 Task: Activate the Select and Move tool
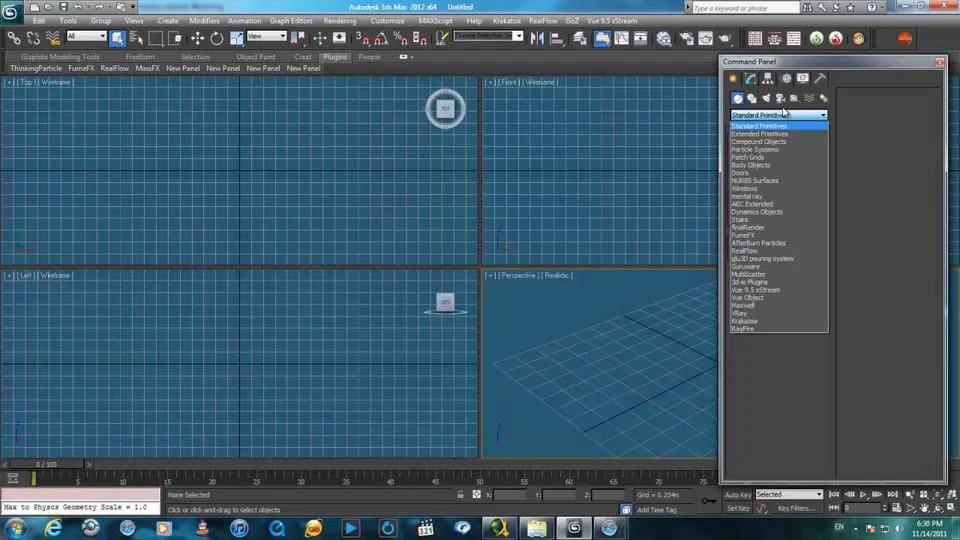(197, 39)
